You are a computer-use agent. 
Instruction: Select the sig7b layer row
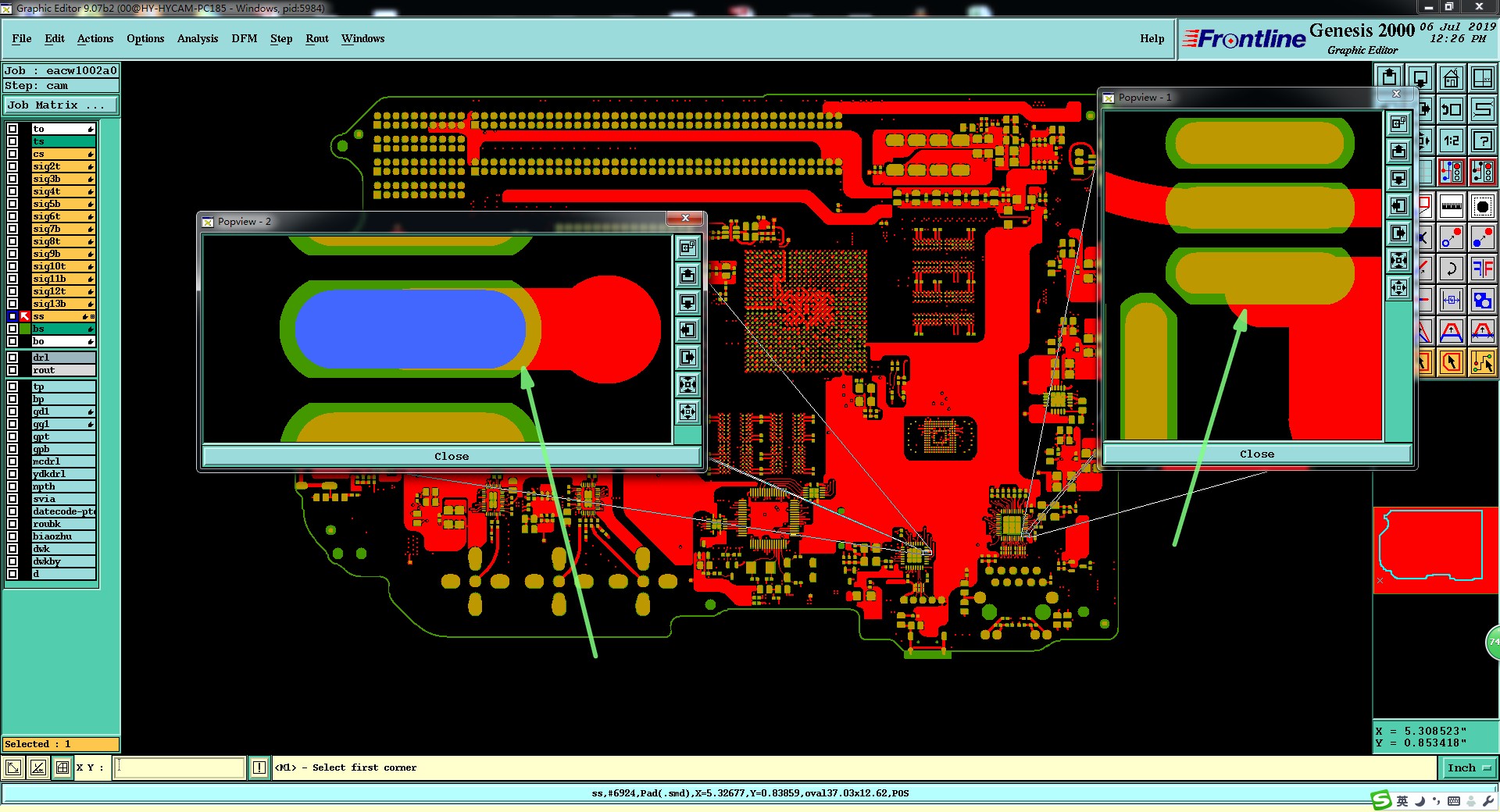click(x=63, y=229)
